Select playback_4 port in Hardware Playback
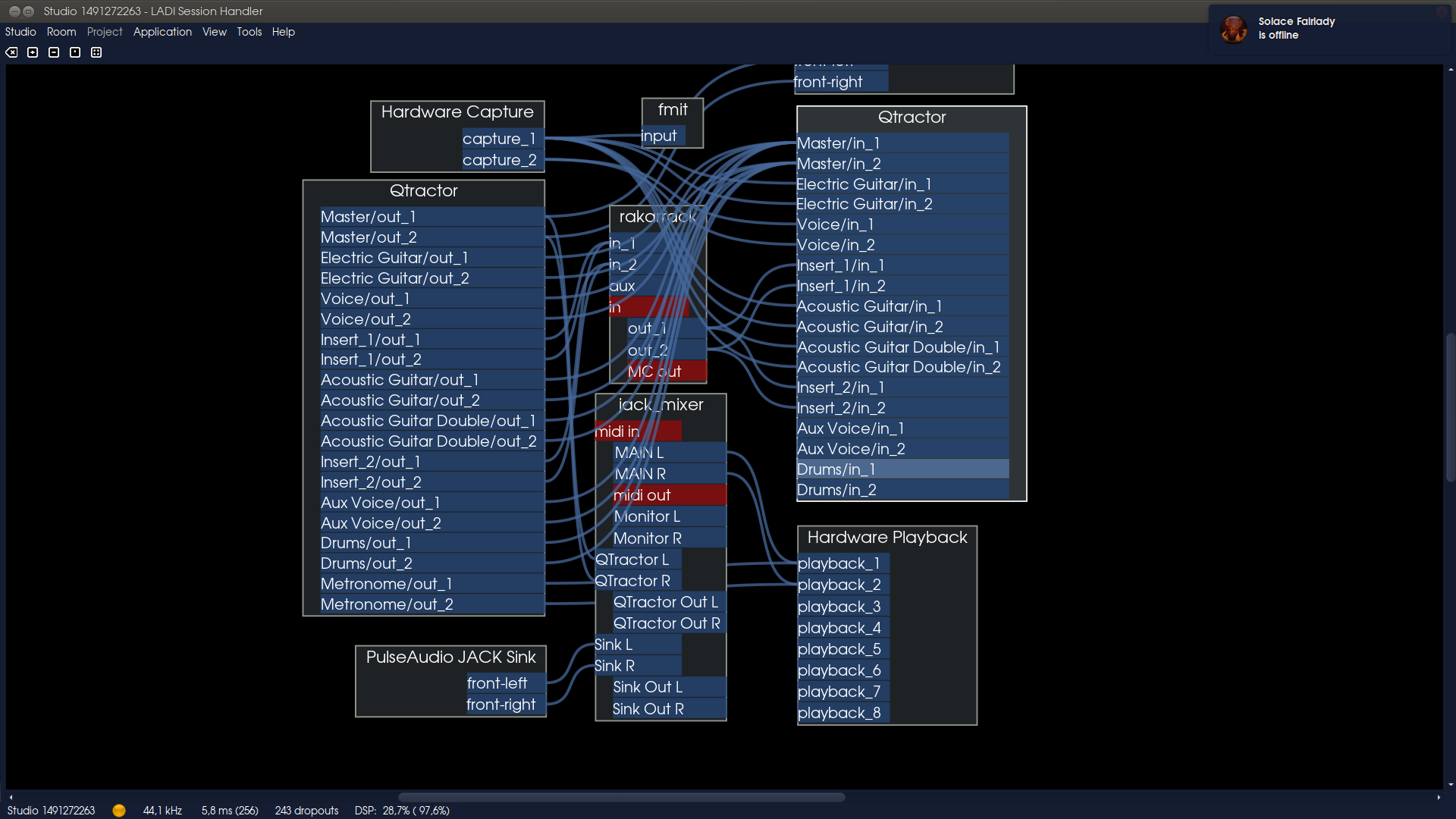This screenshot has height=819, width=1456. [x=843, y=628]
